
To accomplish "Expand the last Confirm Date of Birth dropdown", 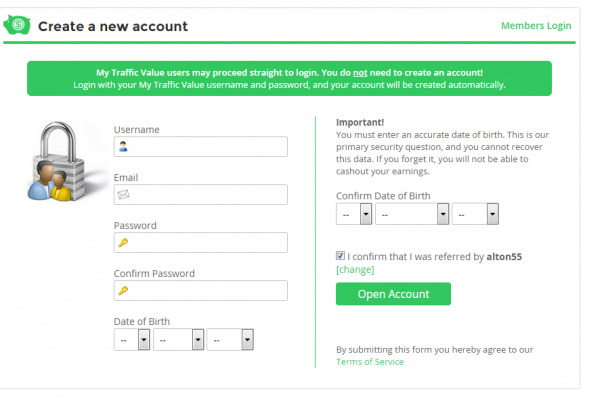I will 475,214.
